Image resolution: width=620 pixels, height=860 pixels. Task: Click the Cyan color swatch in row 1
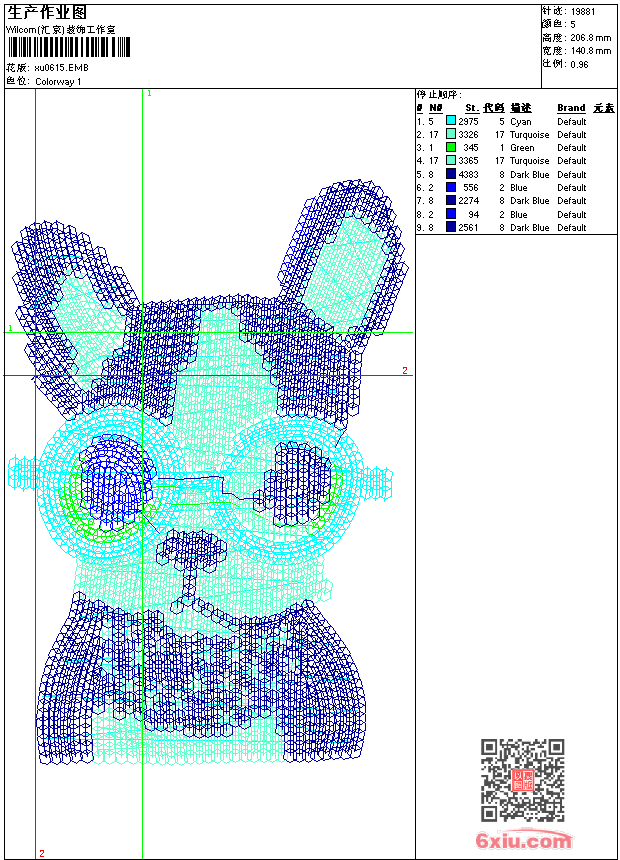pyautogui.click(x=451, y=121)
